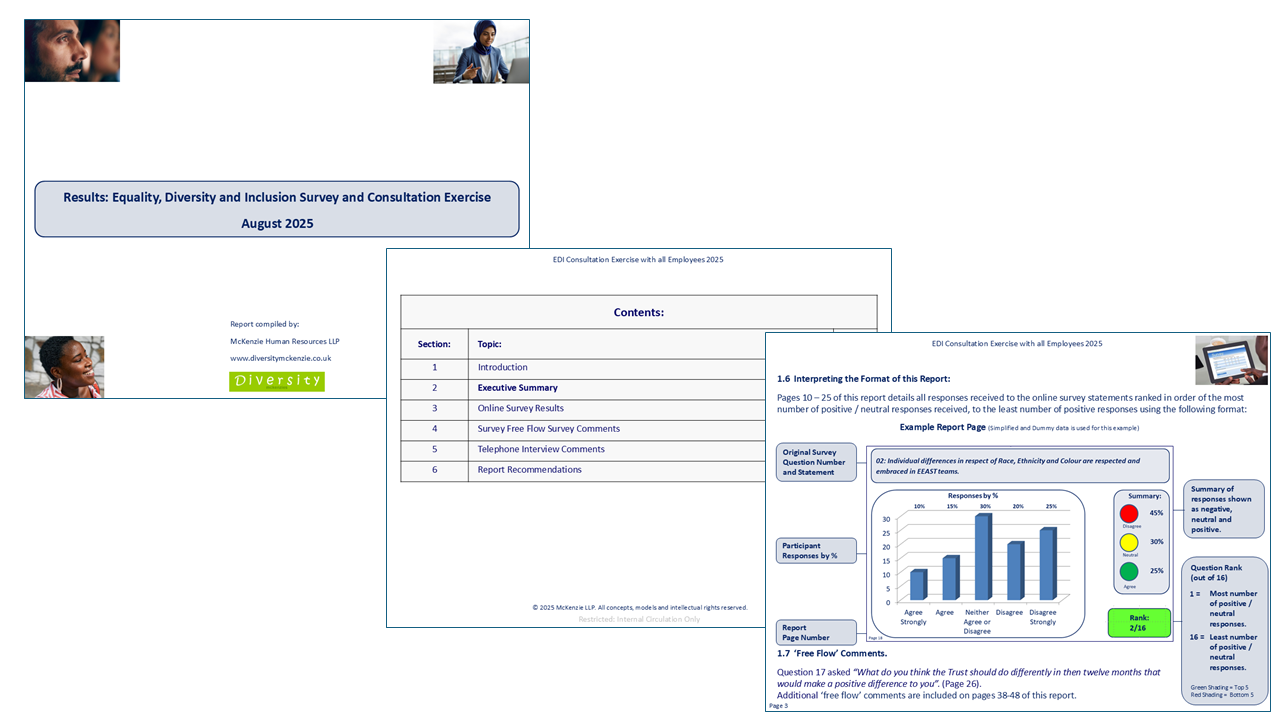Click the yellow Neutral circle
Viewport: 1280px width, 720px height.
1129,542
